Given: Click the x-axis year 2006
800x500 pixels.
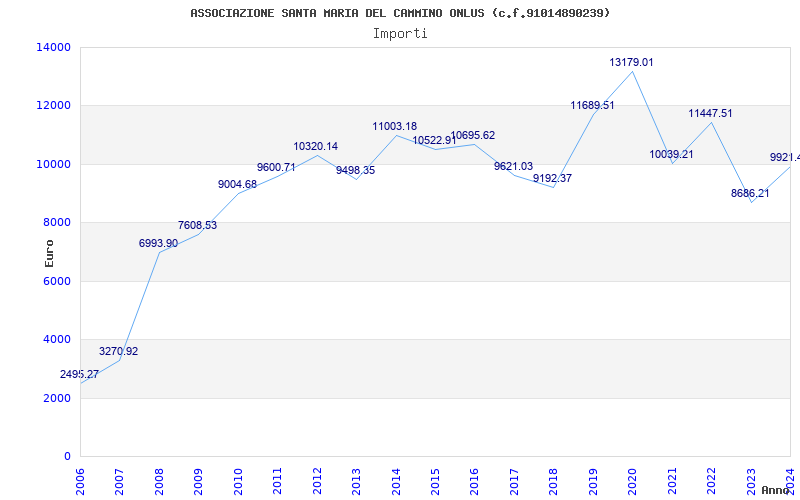Looking at the screenshot, I should click(x=80, y=481).
